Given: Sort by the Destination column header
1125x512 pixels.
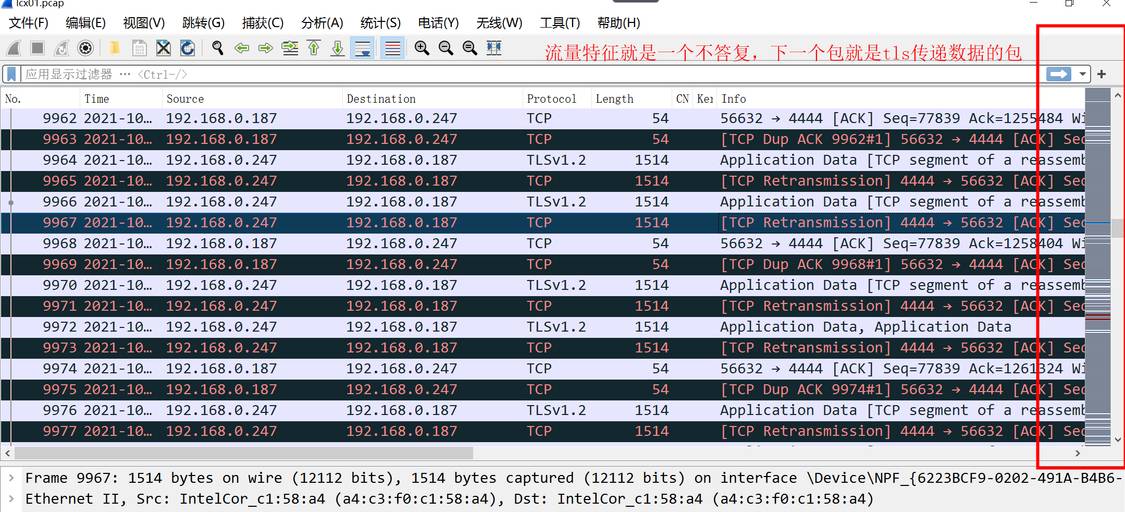Looking at the screenshot, I should 433,98.
